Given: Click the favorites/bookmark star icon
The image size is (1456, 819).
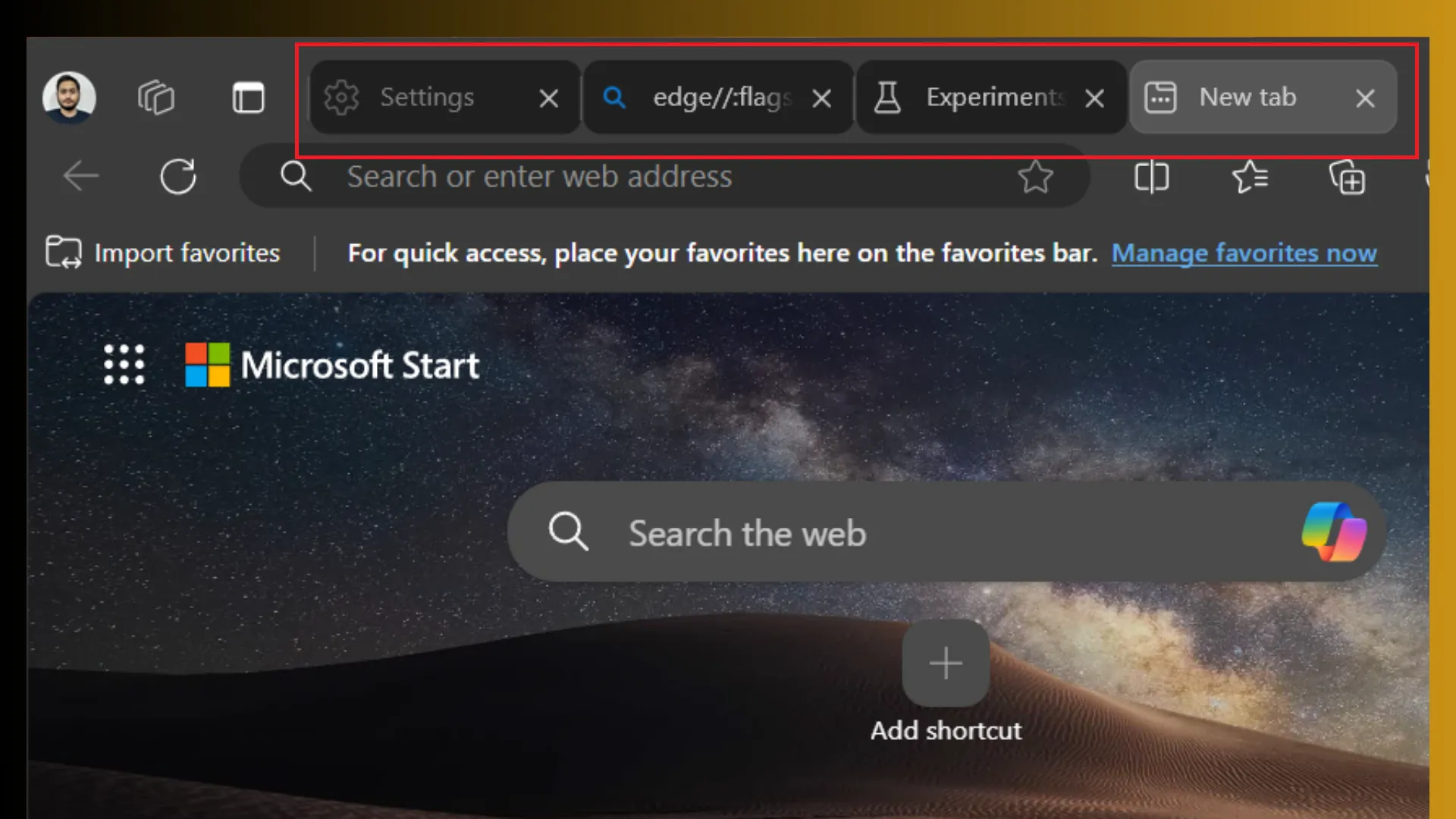Looking at the screenshot, I should [1035, 177].
